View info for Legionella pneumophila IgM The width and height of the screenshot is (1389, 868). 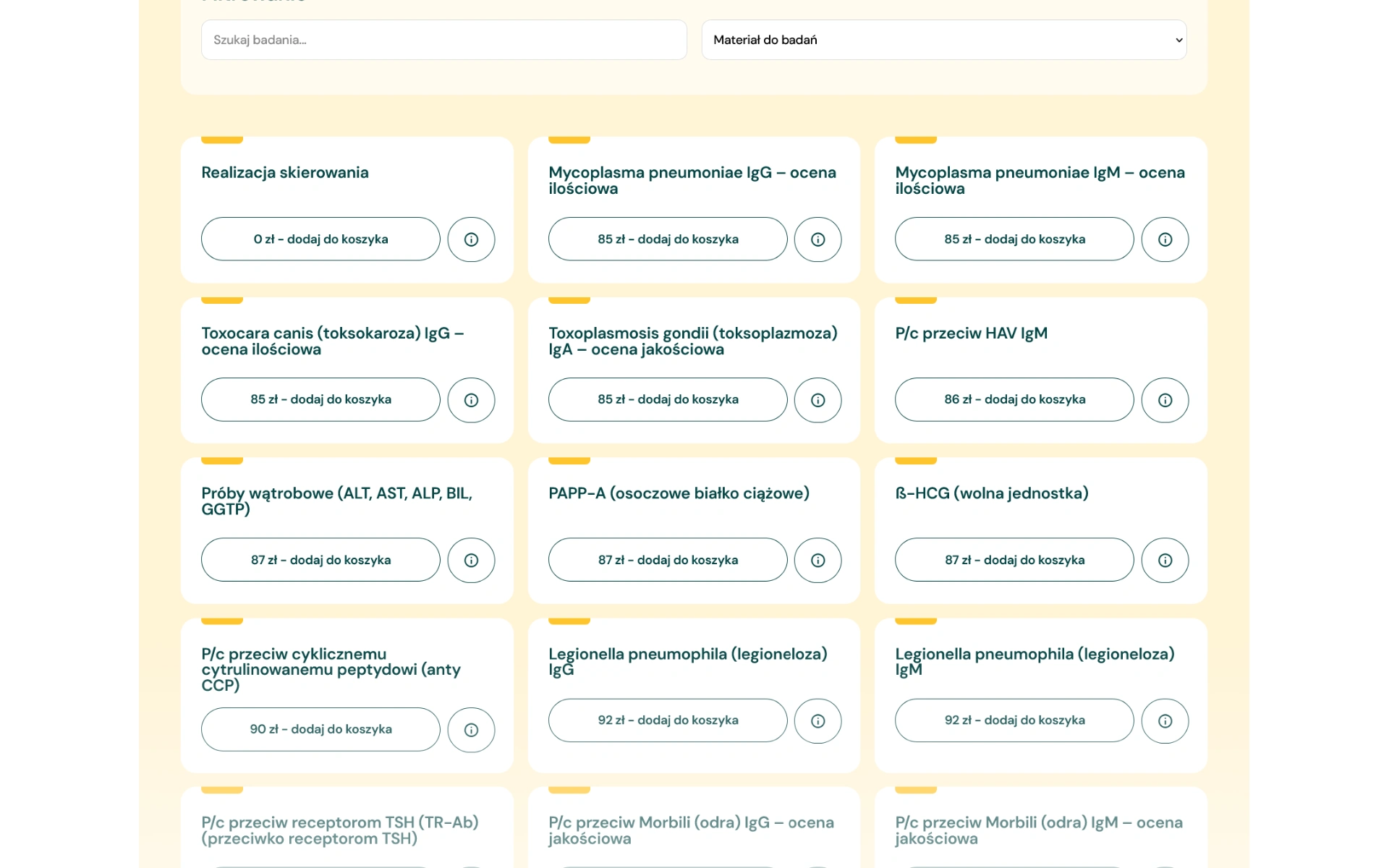tap(1165, 720)
